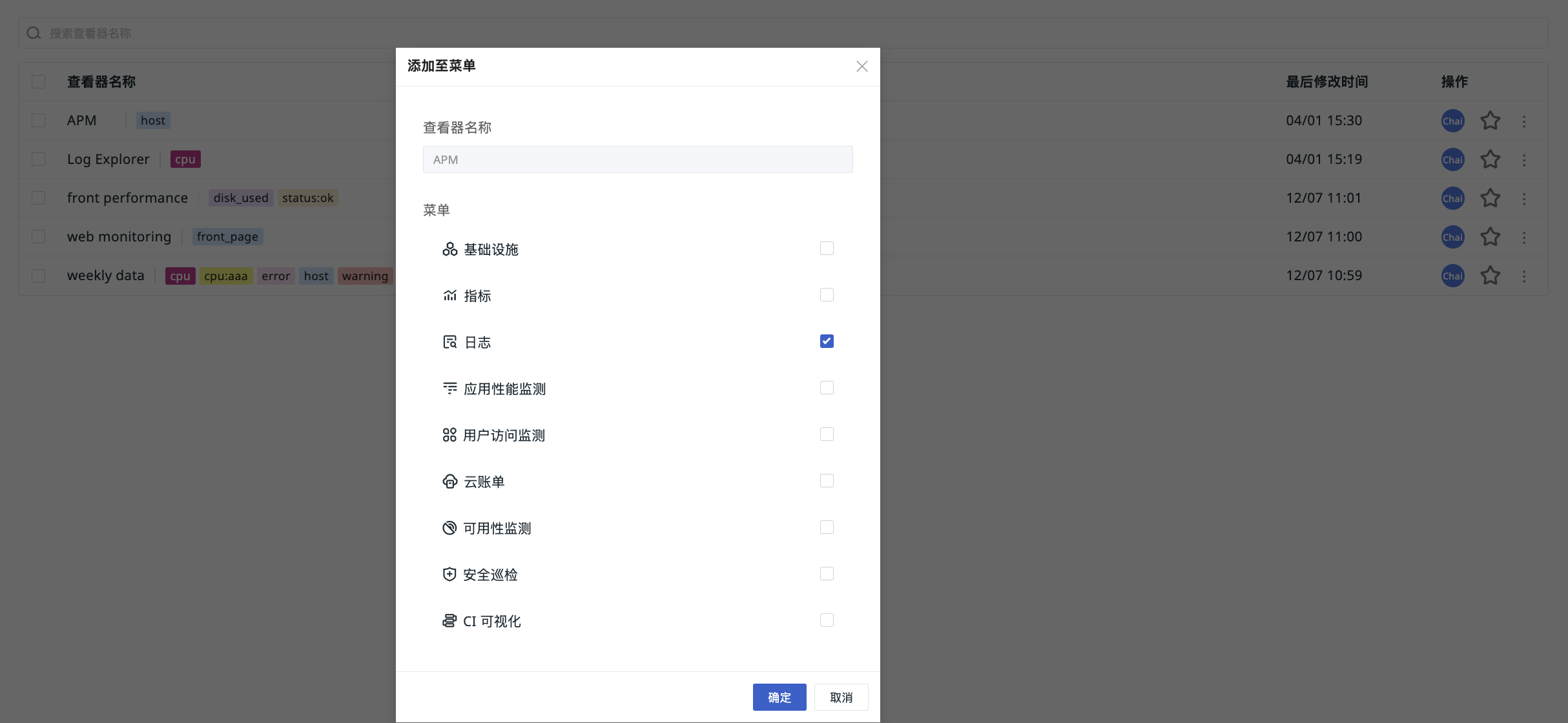The width and height of the screenshot is (1568, 723).
Task: Star the web monitoring viewer row
Action: 1490,237
